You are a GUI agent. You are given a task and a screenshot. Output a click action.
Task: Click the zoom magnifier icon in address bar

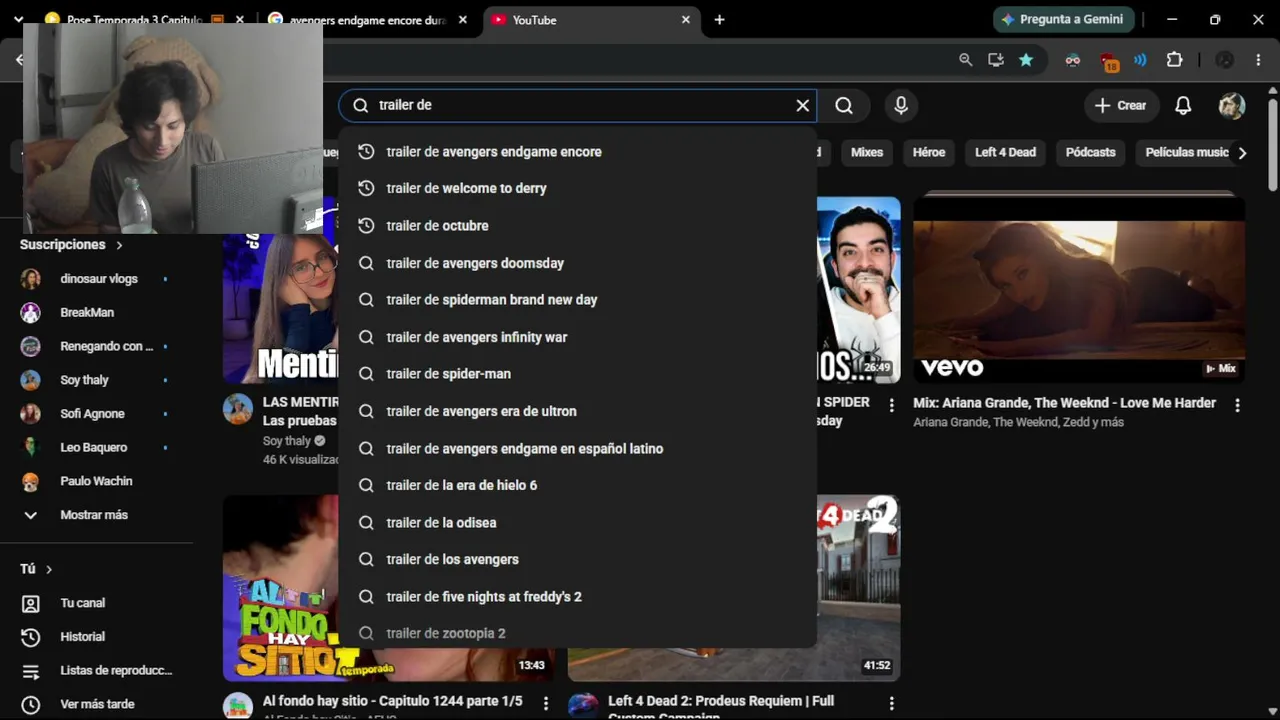(965, 60)
